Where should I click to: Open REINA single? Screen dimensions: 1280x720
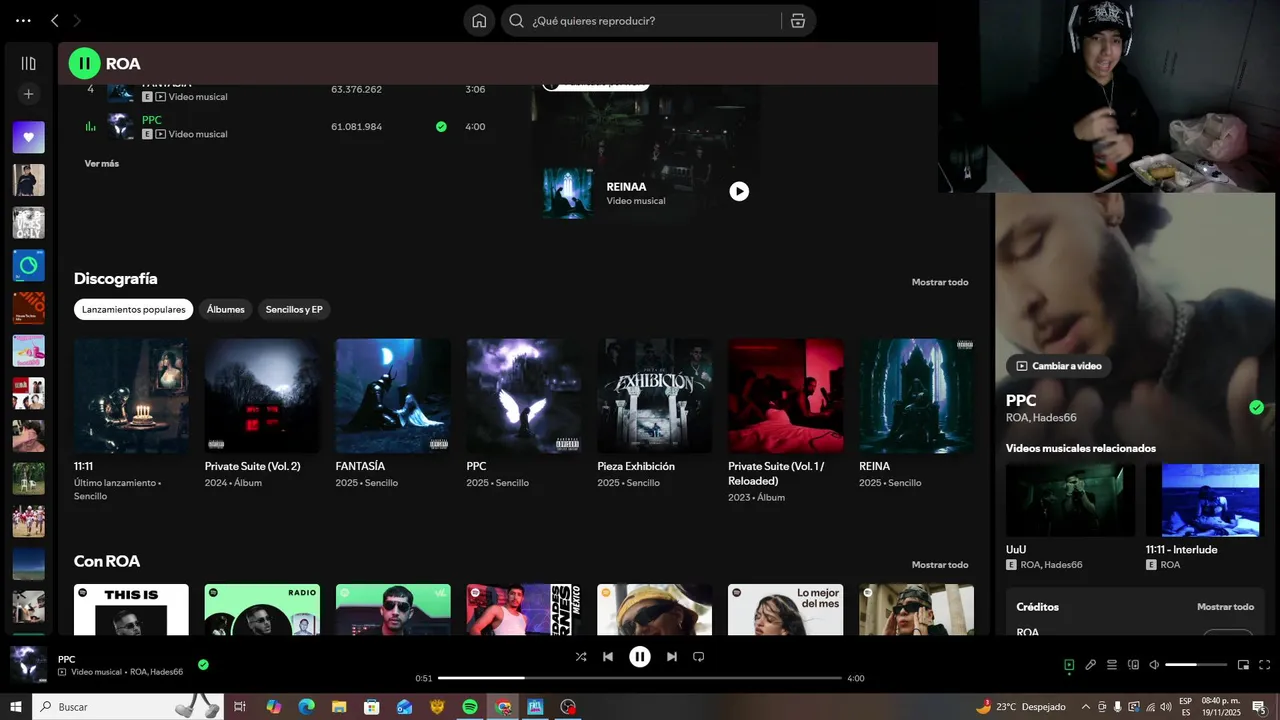click(917, 396)
